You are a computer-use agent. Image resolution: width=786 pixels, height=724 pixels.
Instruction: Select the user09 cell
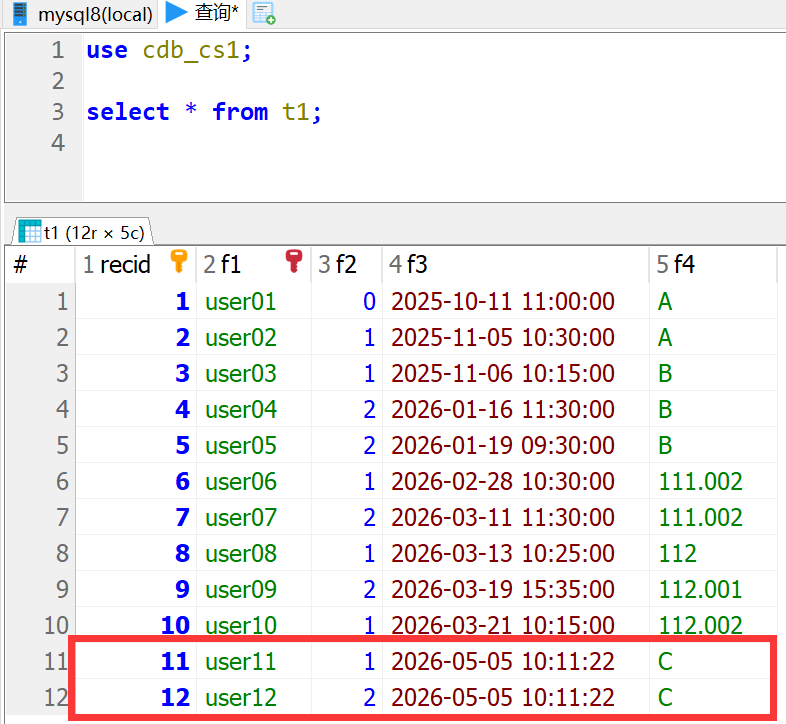(x=254, y=589)
